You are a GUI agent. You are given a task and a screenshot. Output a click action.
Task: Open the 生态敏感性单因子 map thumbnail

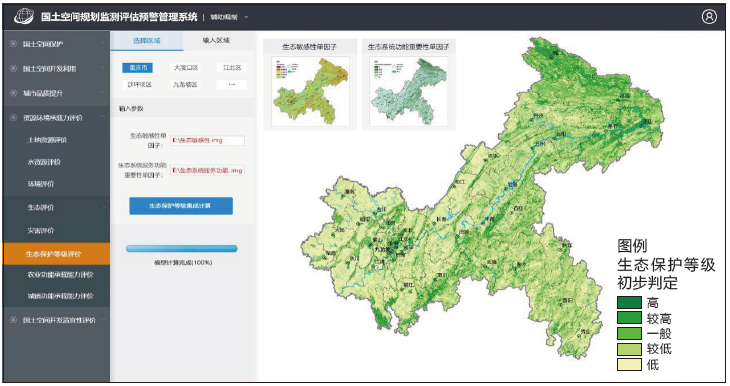tap(310, 91)
